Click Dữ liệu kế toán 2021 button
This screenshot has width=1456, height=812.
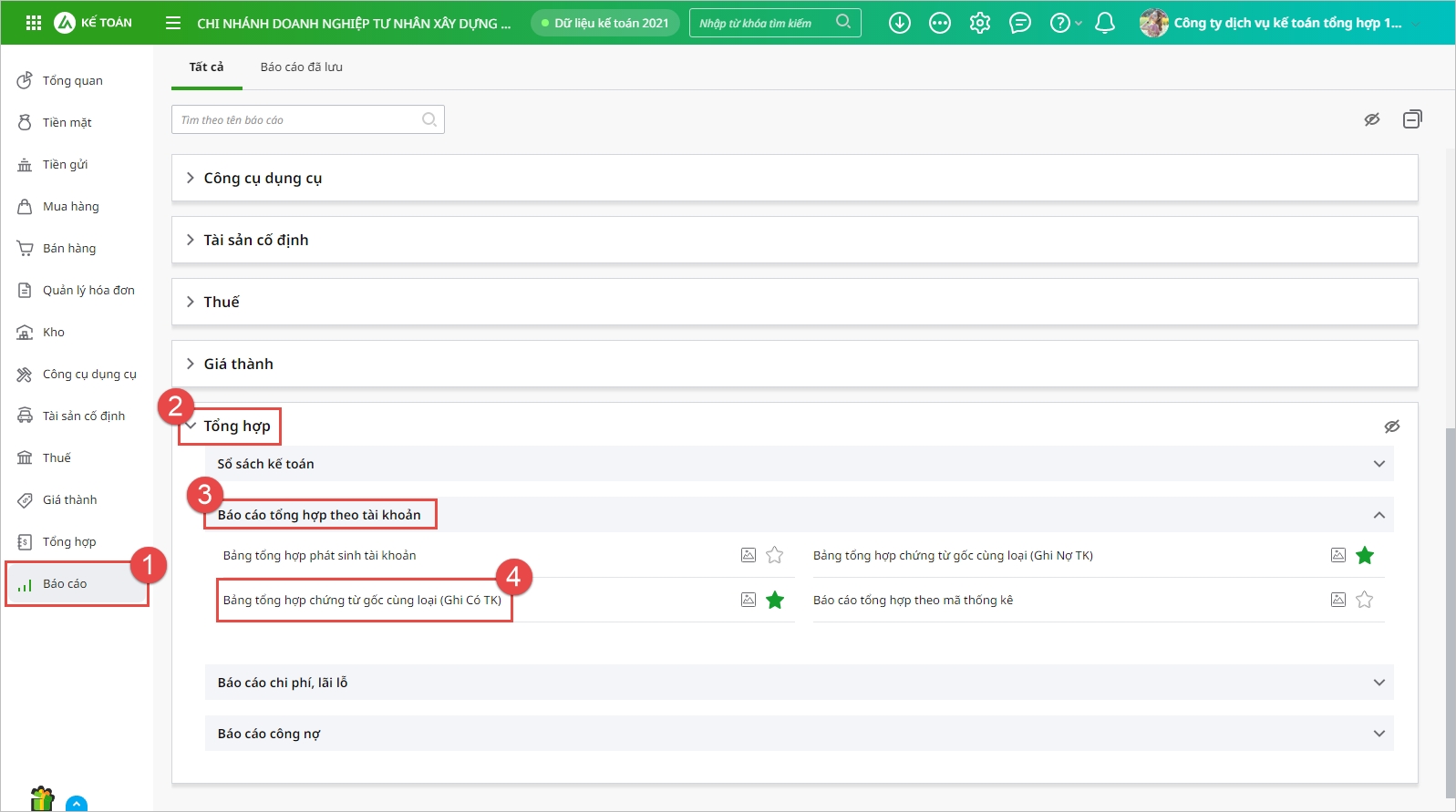coord(604,23)
